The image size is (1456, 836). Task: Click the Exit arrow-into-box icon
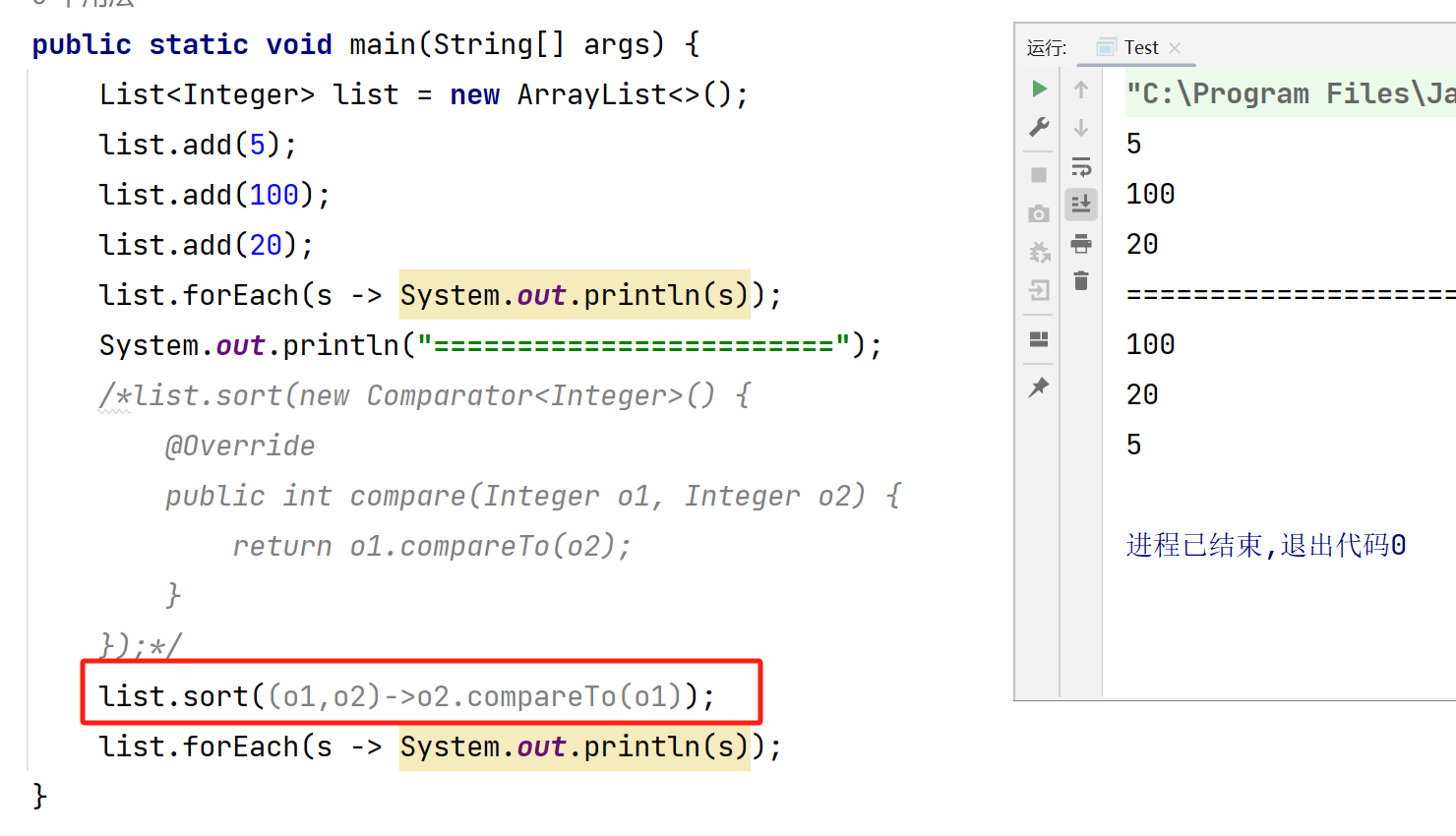(1039, 290)
